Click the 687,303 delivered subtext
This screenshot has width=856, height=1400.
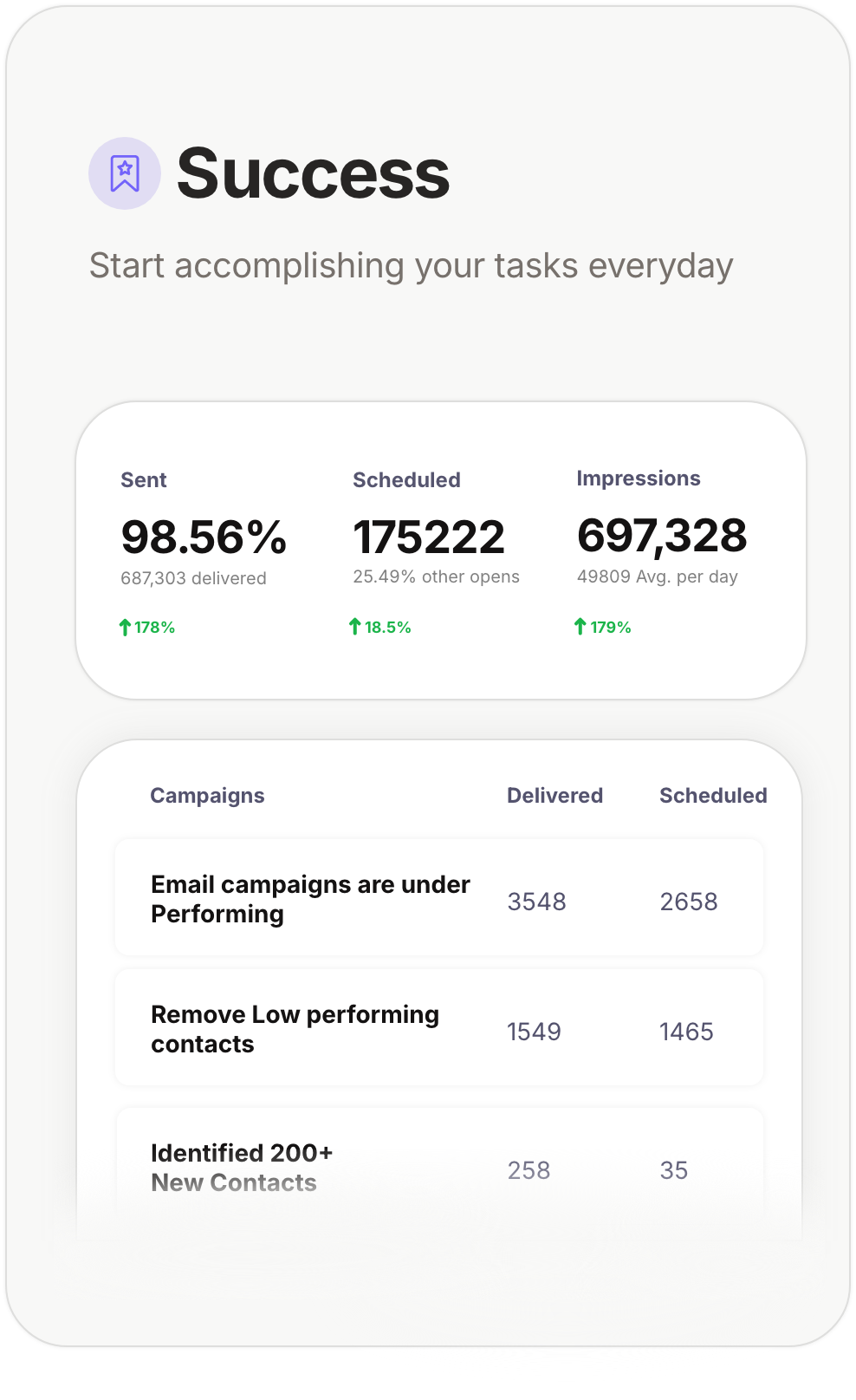click(193, 578)
